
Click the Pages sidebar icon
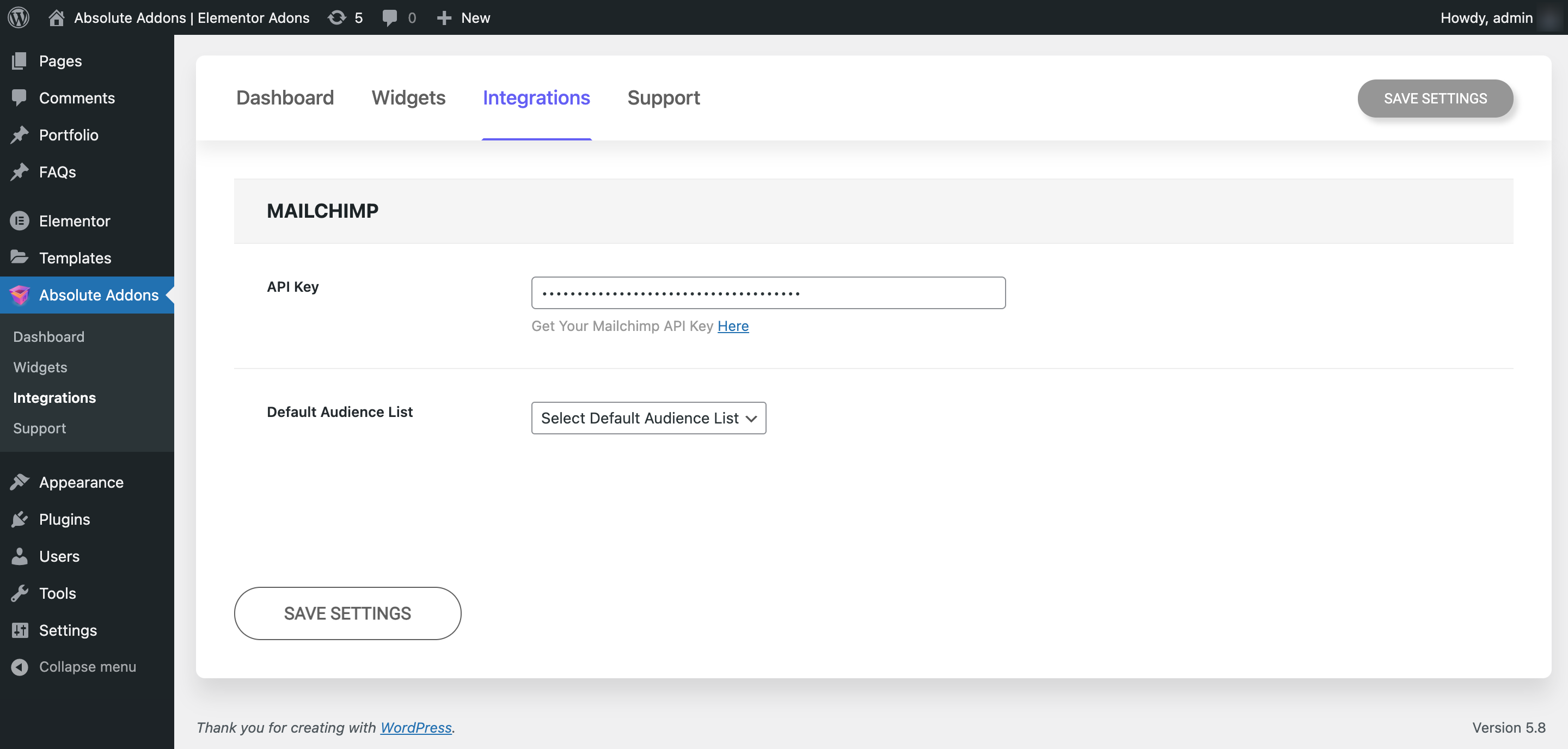coord(20,60)
